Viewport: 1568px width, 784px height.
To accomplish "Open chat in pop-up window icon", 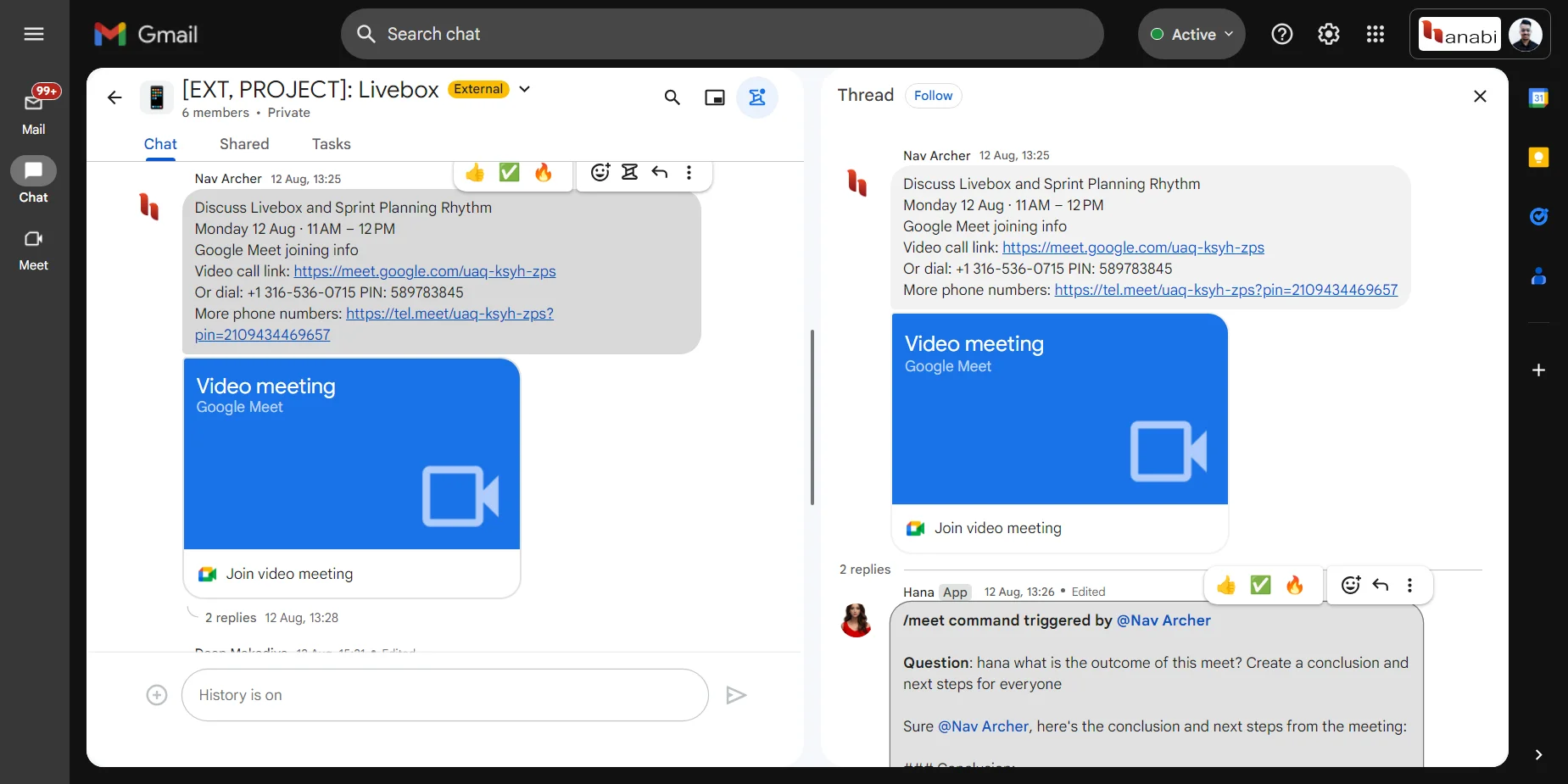I will tap(715, 97).
